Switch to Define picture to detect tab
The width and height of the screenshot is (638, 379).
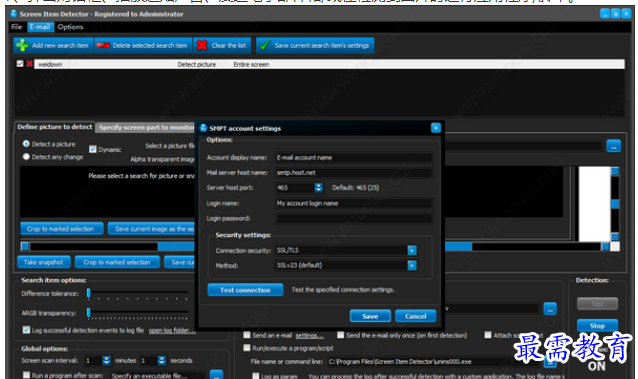(55, 127)
